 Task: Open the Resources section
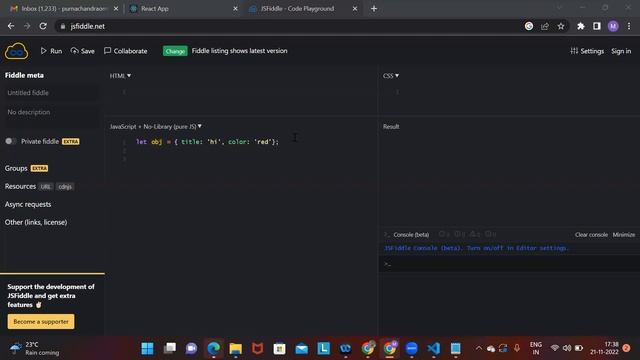pos(20,186)
